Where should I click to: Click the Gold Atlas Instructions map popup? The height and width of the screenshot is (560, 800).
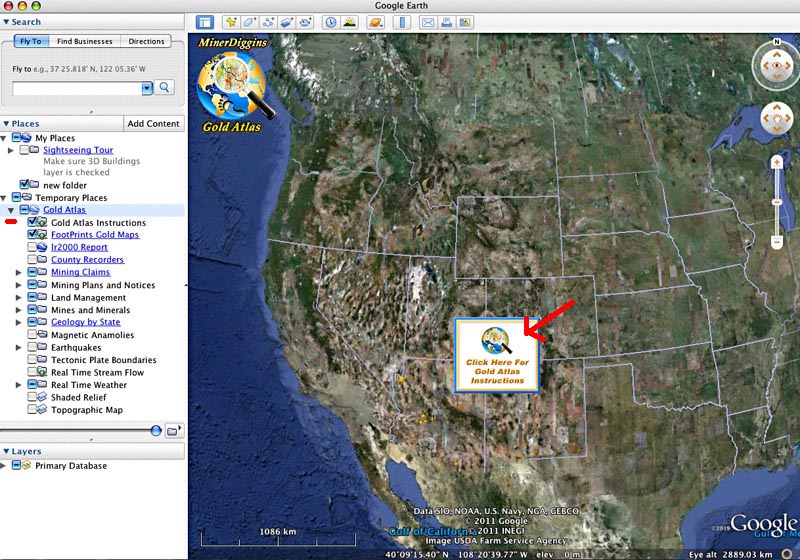pyautogui.click(x=497, y=355)
